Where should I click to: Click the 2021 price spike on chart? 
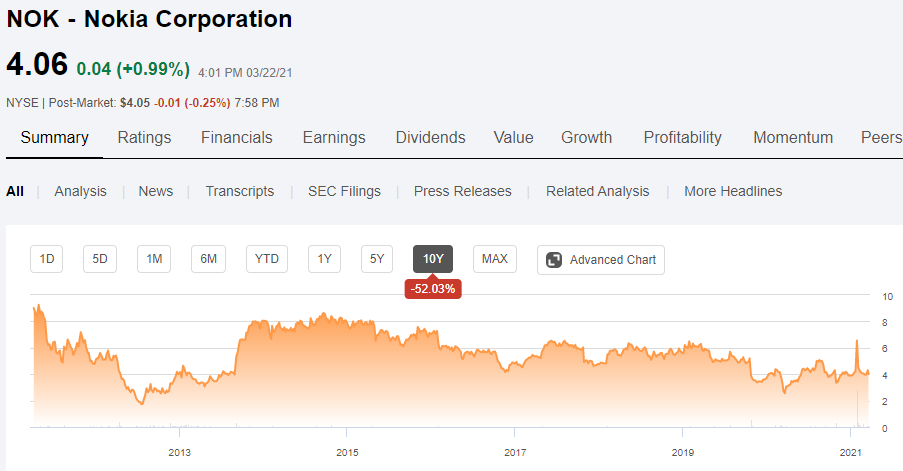pyautogui.click(x=857, y=343)
